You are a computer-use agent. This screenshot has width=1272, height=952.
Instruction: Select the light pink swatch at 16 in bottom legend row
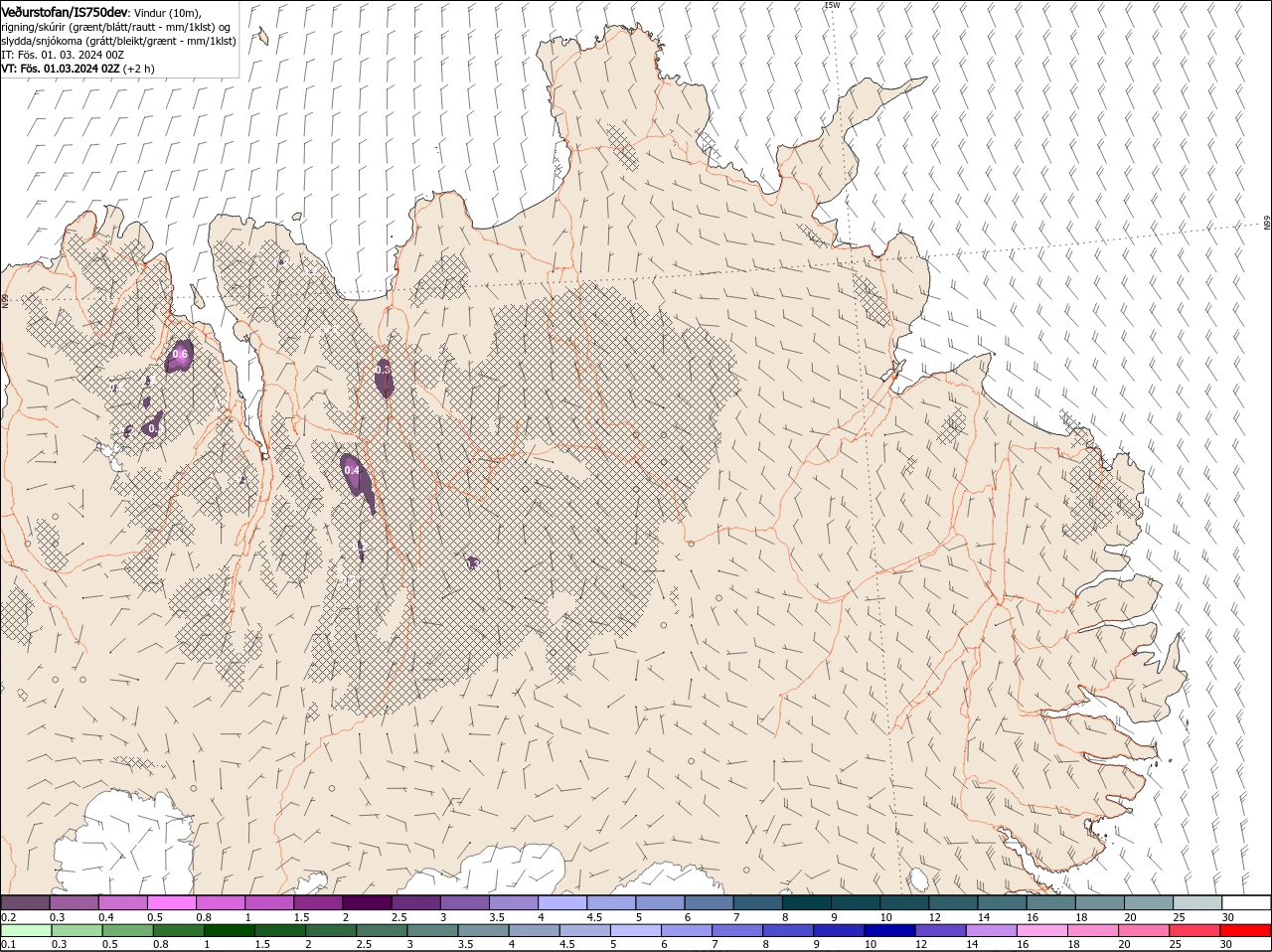tap(1043, 930)
